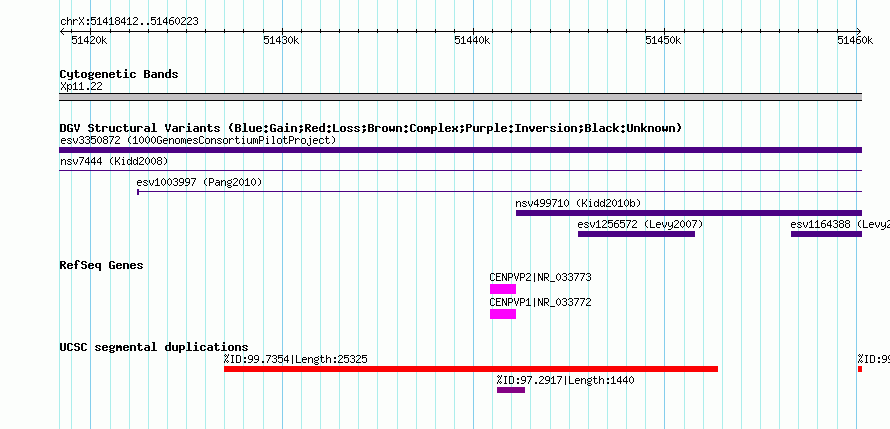Click the %ID:97.2917|Length:1440 label

point(565,380)
